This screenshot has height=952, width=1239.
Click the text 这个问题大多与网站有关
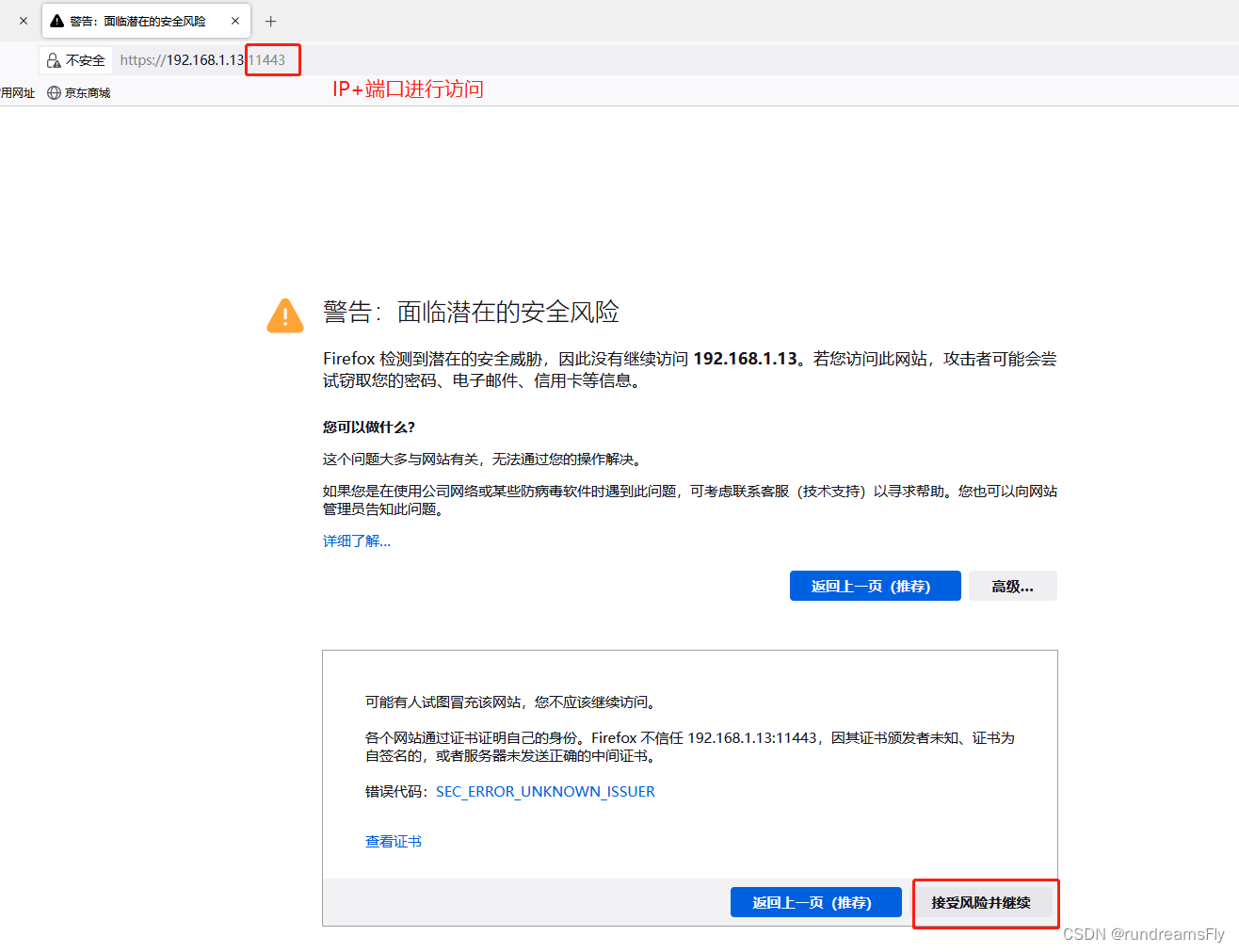[x=400, y=459]
